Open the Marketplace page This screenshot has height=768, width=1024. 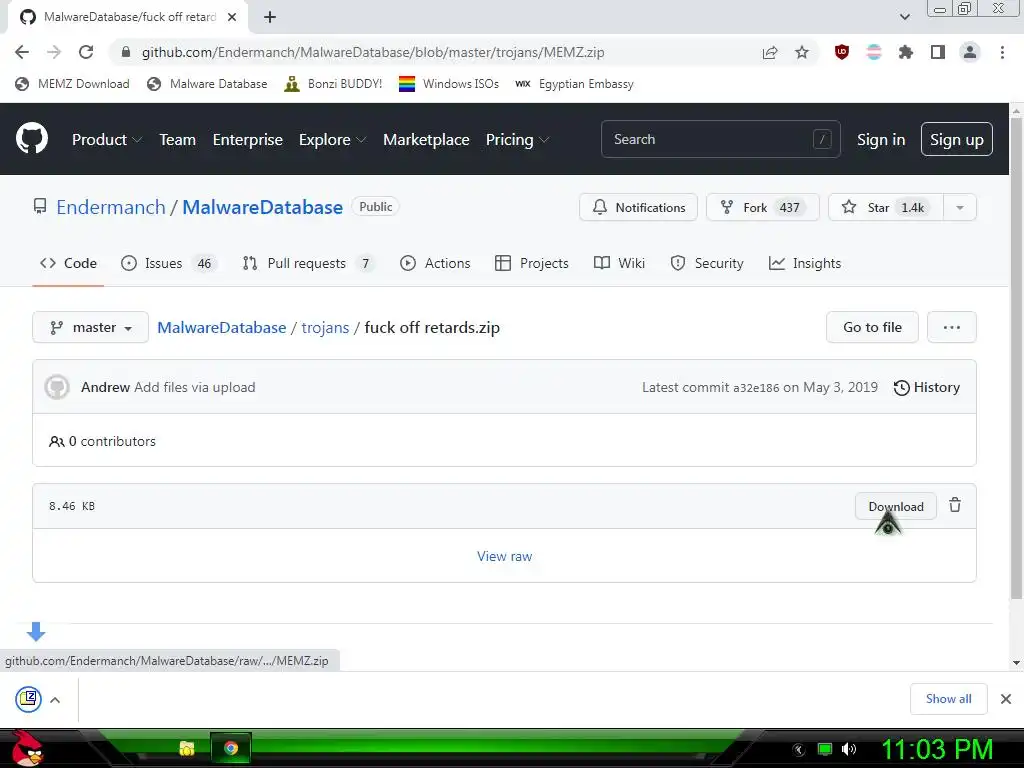click(x=426, y=140)
